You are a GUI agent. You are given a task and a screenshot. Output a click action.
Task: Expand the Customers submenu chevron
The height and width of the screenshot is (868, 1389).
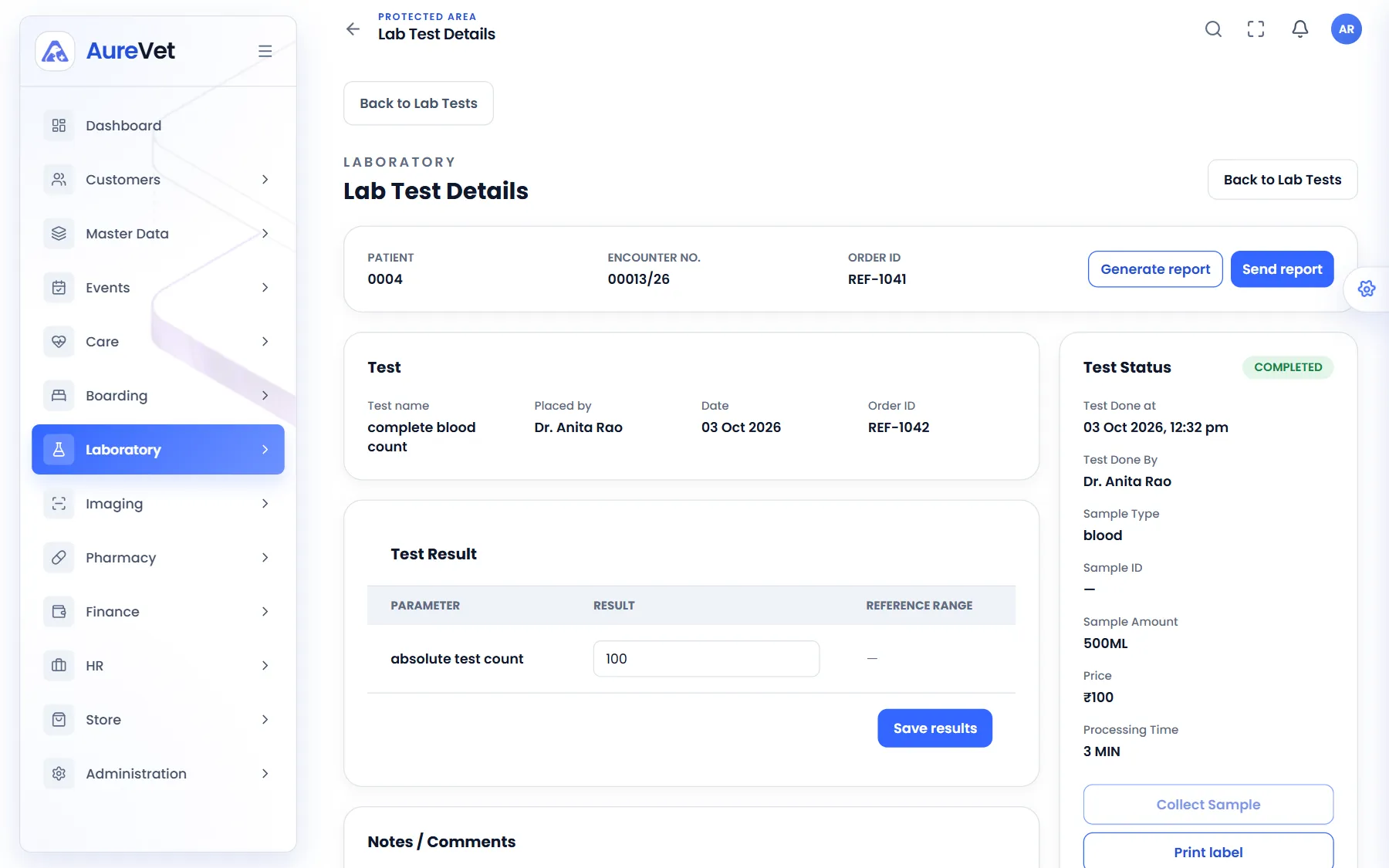click(265, 180)
